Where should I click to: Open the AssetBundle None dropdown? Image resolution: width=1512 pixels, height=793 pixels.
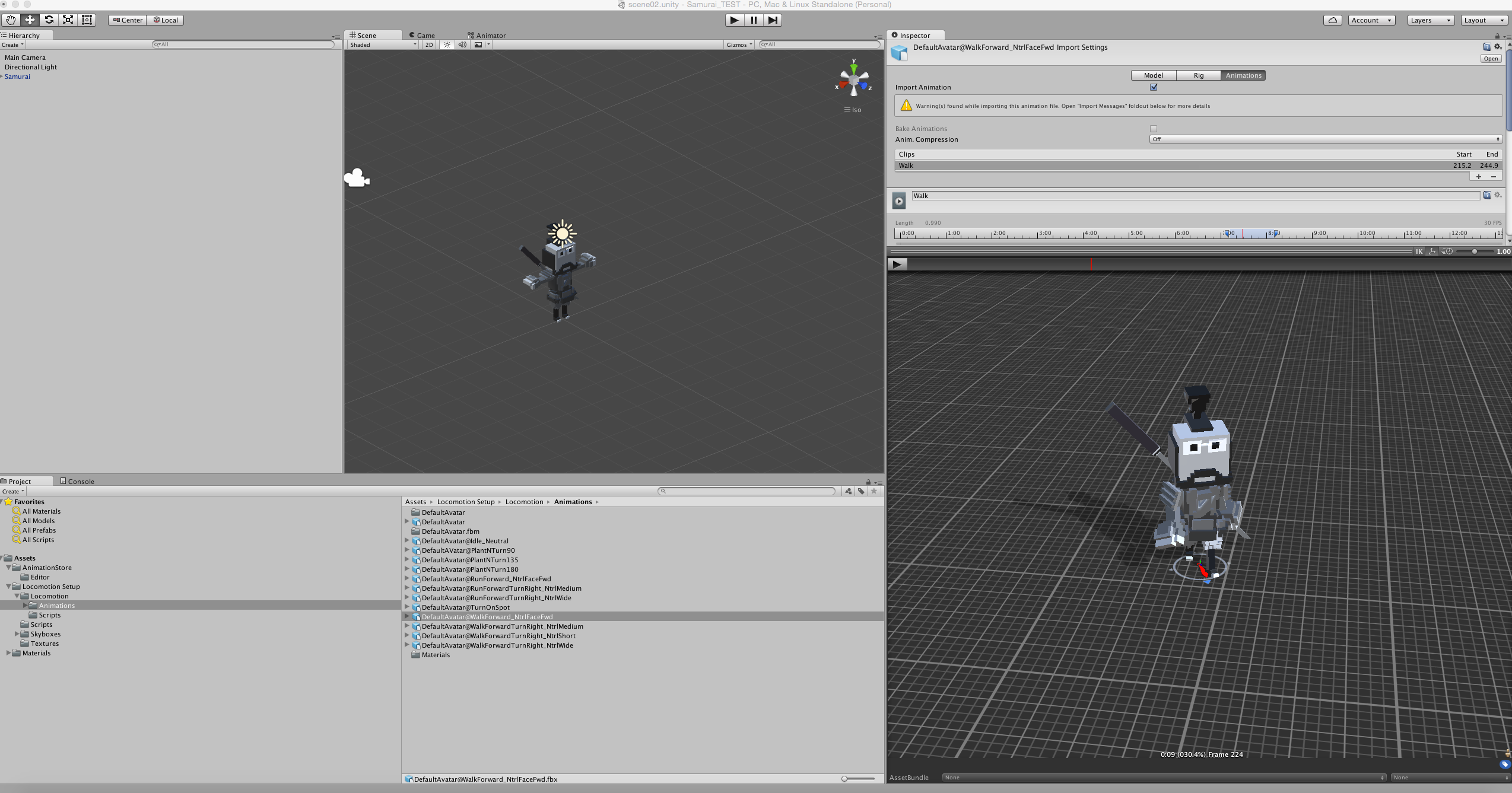pyautogui.click(x=1164, y=778)
